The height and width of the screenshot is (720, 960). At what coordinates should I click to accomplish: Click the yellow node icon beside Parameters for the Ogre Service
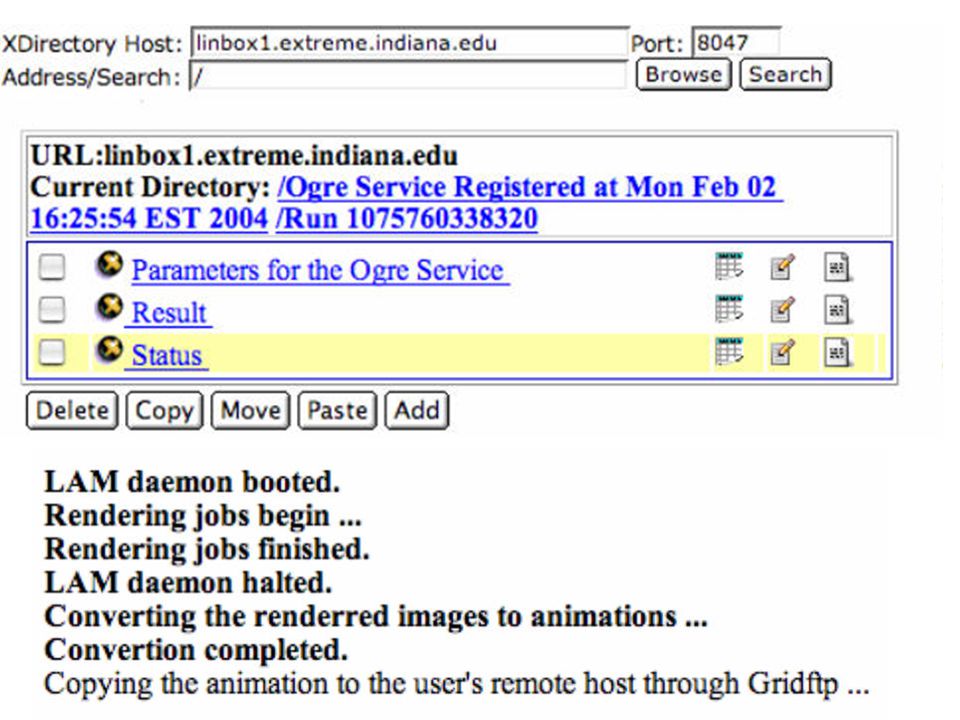coord(110,264)
